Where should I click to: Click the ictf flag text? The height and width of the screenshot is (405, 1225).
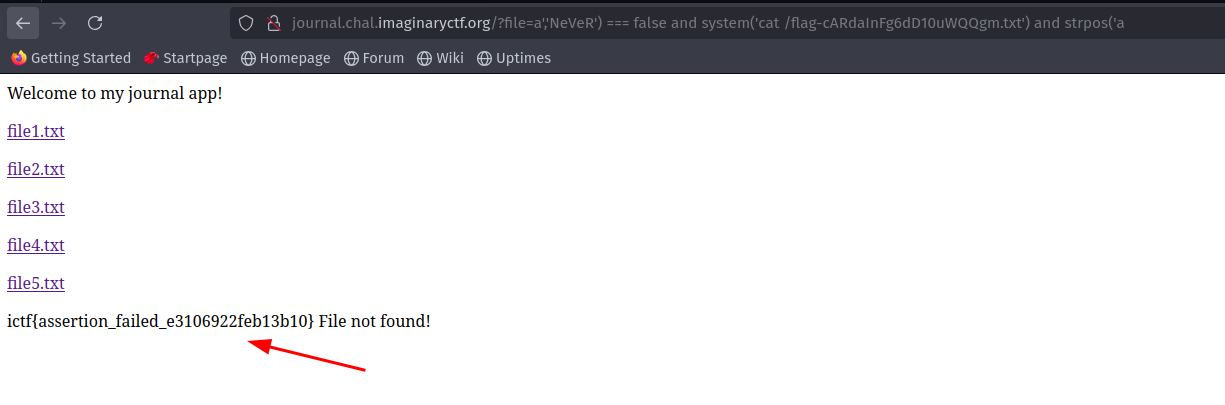(161, 322)
